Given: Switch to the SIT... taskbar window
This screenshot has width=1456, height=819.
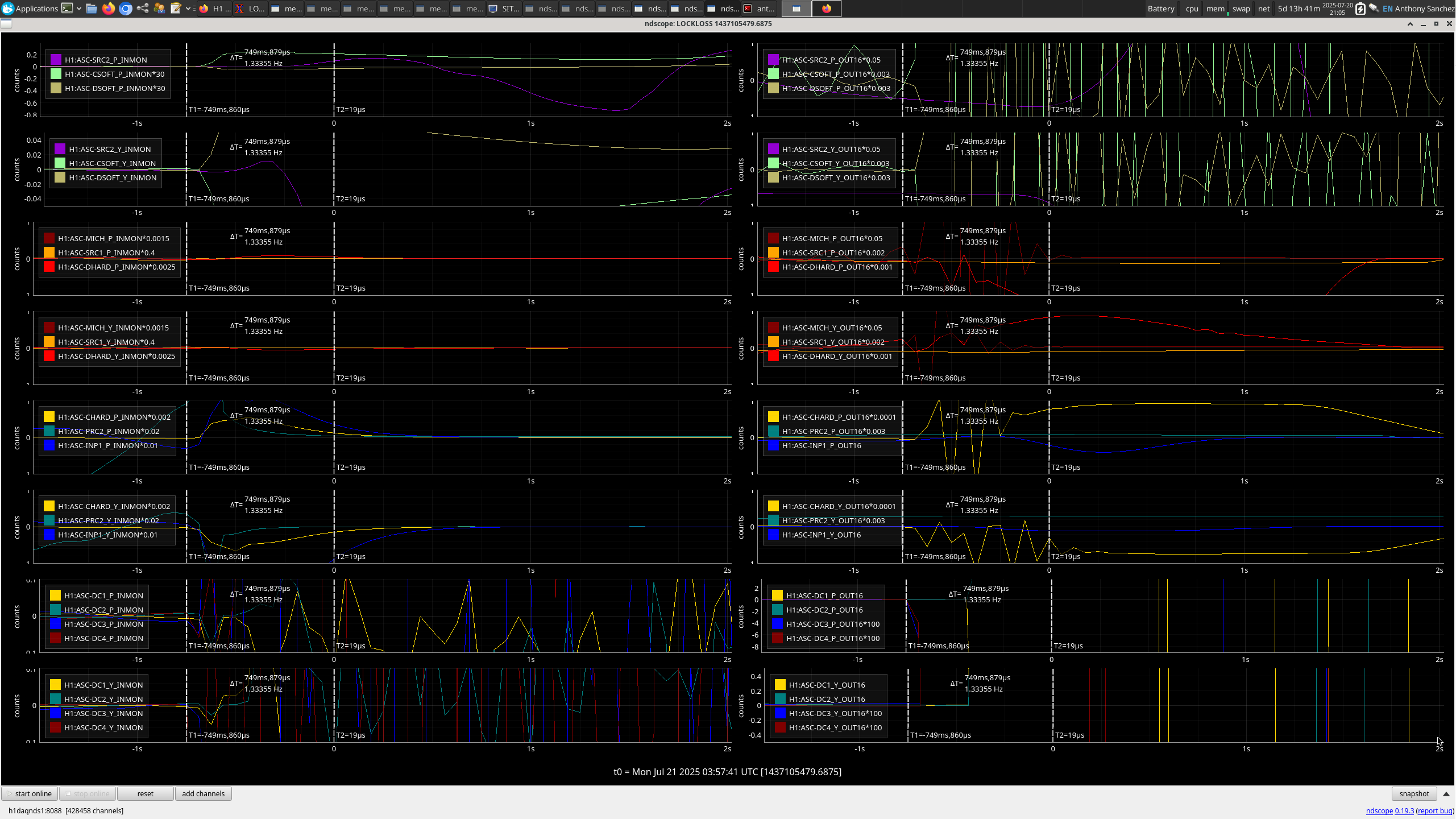Looking at the screenshot, I should (504, 8).
